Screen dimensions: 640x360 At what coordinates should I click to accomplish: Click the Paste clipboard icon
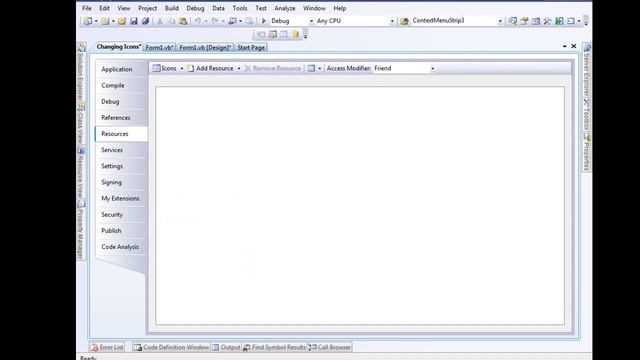[x=183, y=21]
